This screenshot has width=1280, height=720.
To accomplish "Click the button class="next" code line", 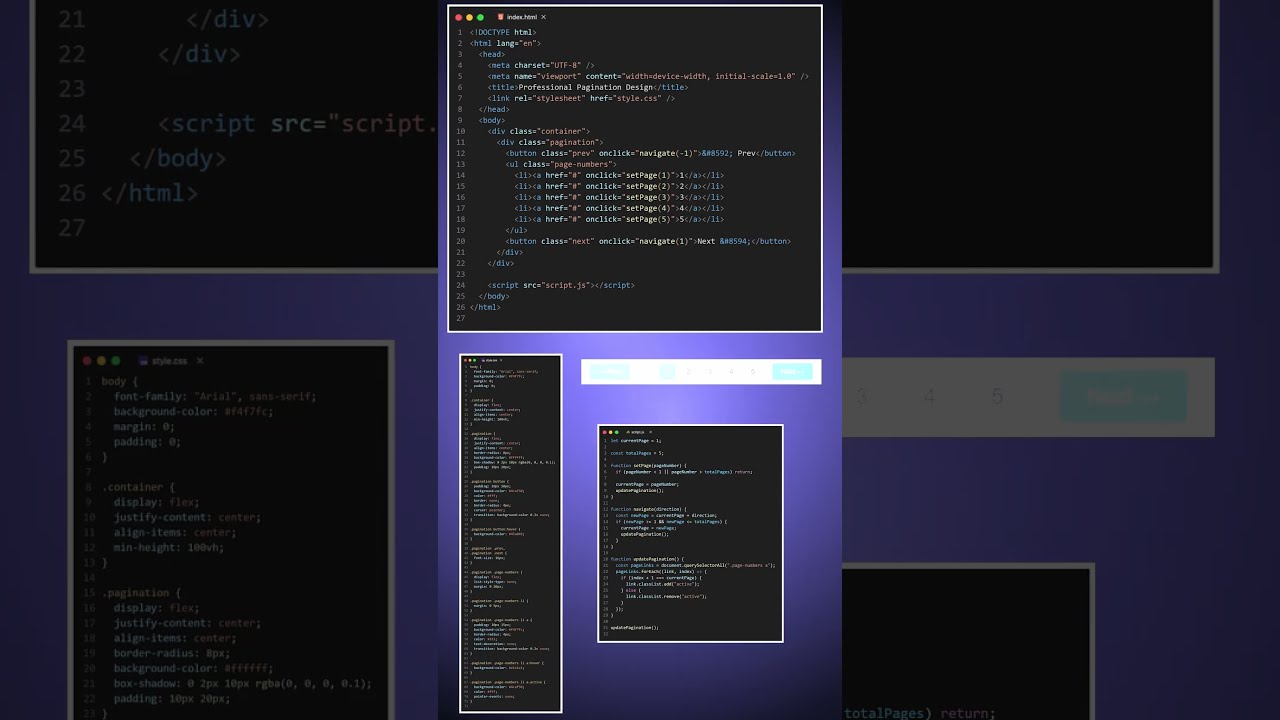I will point(649,241).
